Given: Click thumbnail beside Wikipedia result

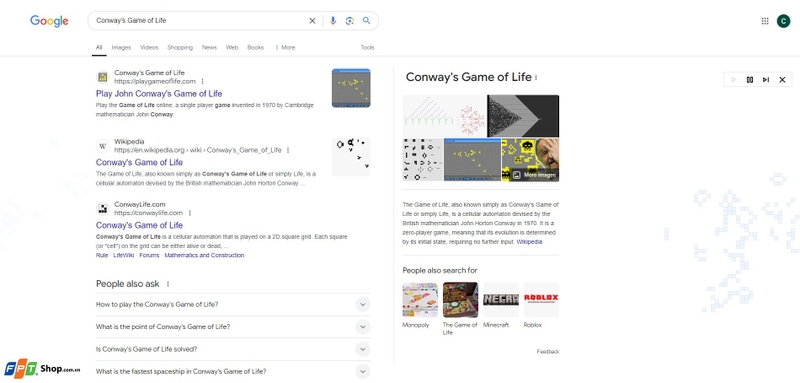Looking at the screenshot, I should [x=351, y=157].
